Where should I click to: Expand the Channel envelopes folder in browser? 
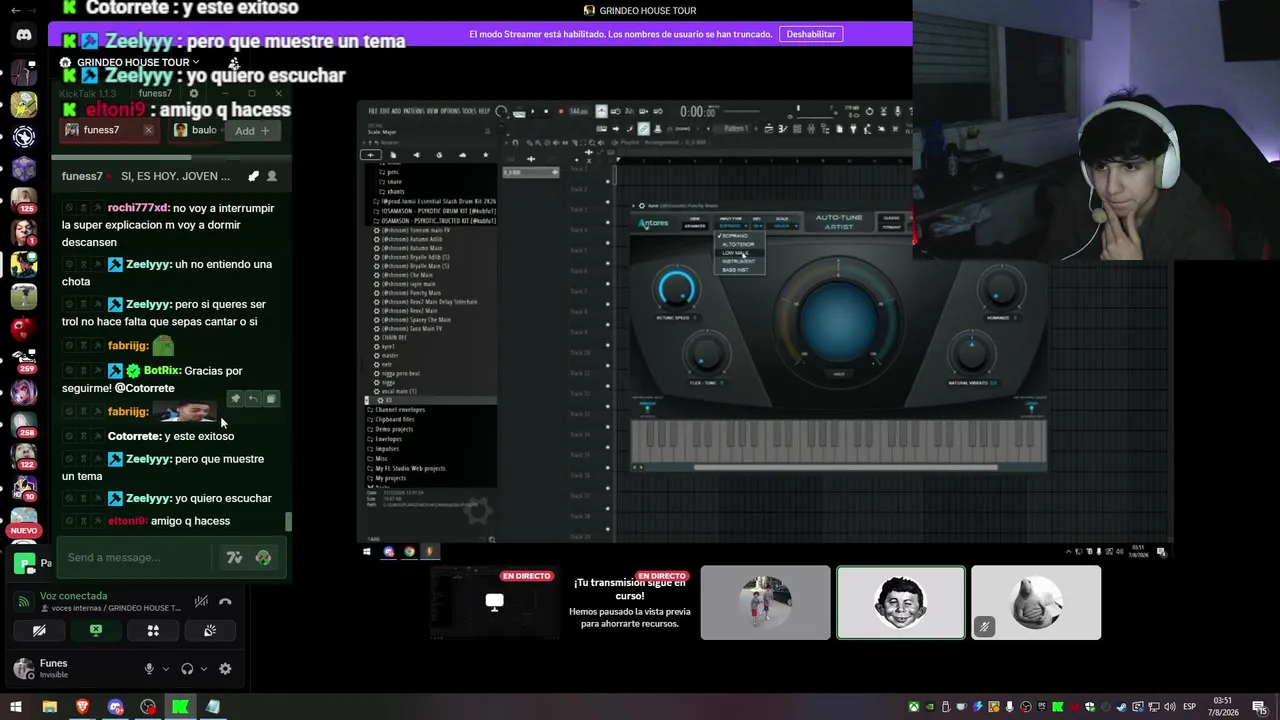[399, 410]
